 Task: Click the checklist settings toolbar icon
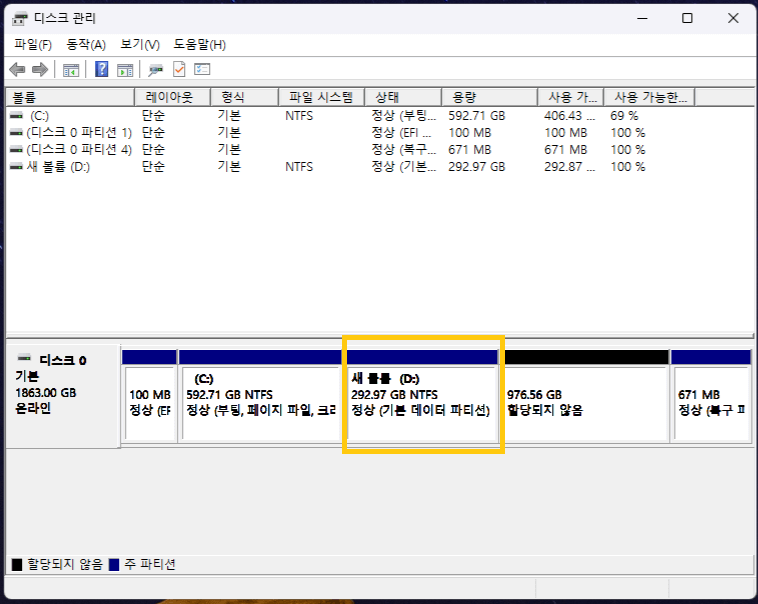point(202,69)
